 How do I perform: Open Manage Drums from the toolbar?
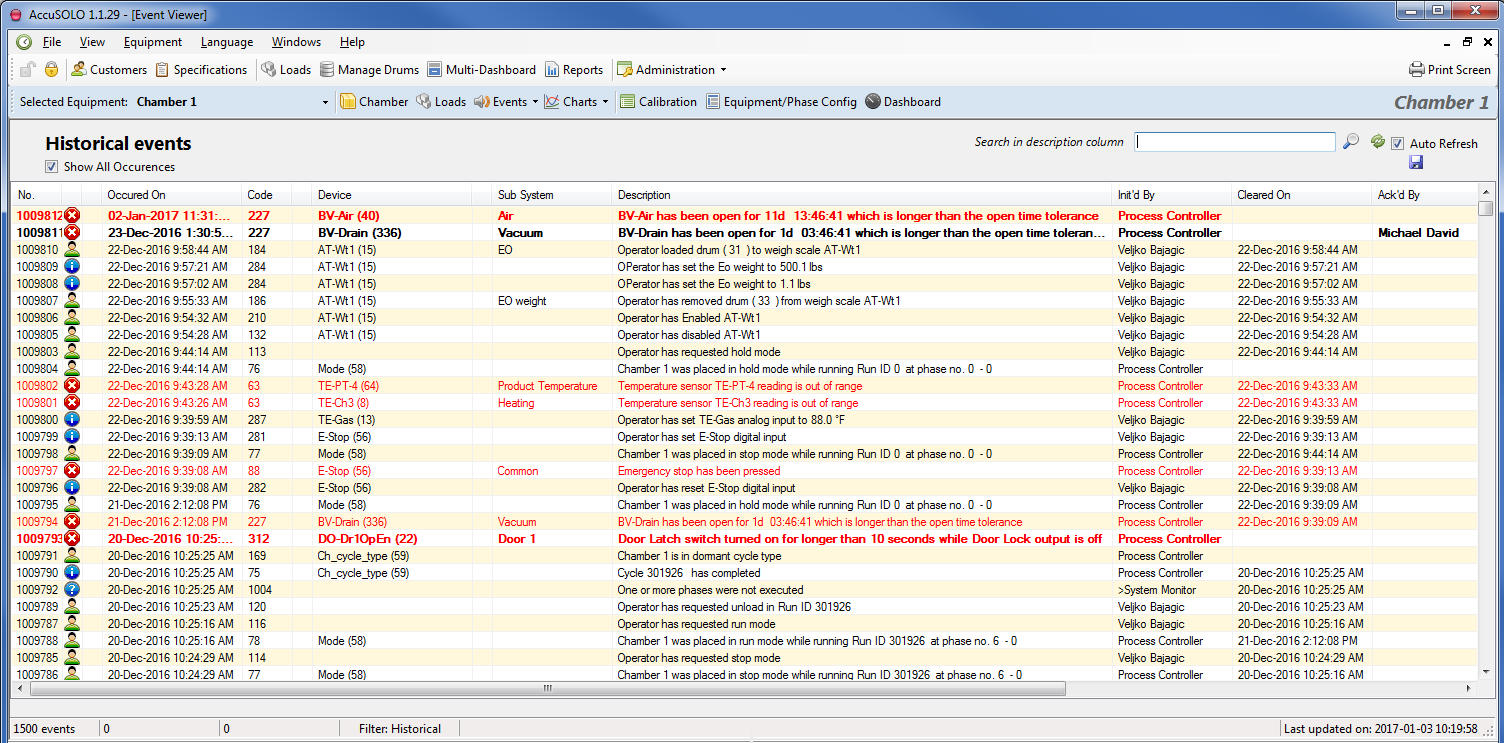pyautogui.click(x=366, y=70)
